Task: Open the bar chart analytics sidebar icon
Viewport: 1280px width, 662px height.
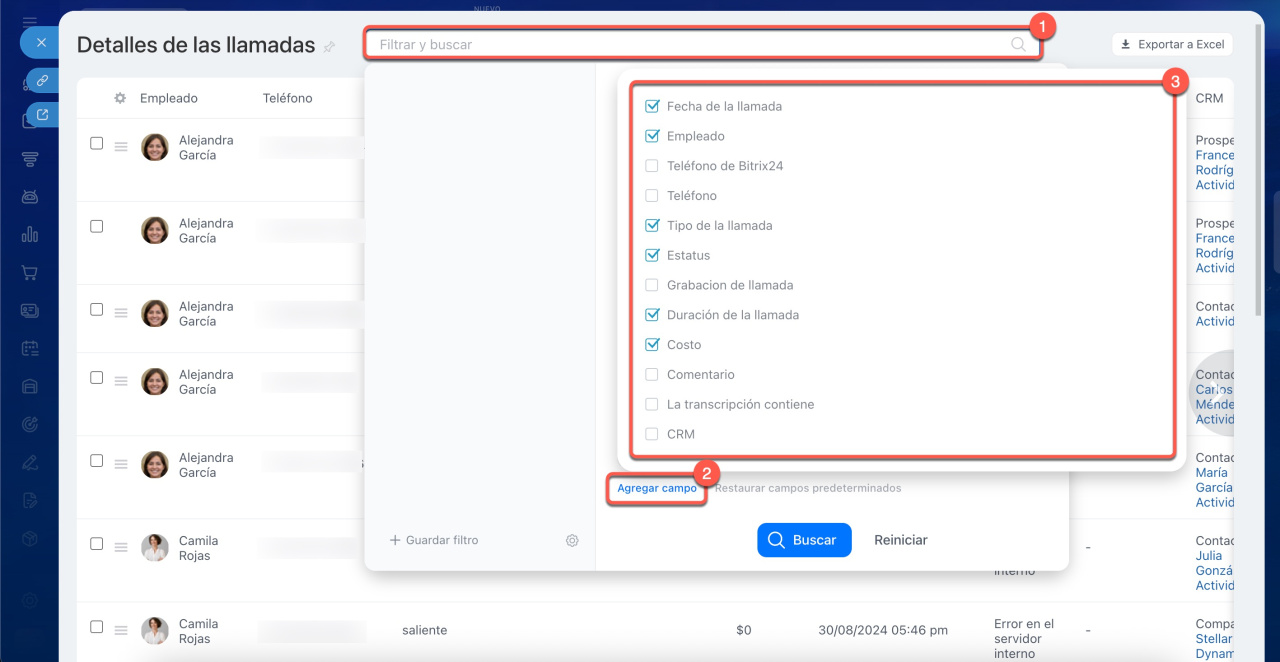Action: click(30, 235)
